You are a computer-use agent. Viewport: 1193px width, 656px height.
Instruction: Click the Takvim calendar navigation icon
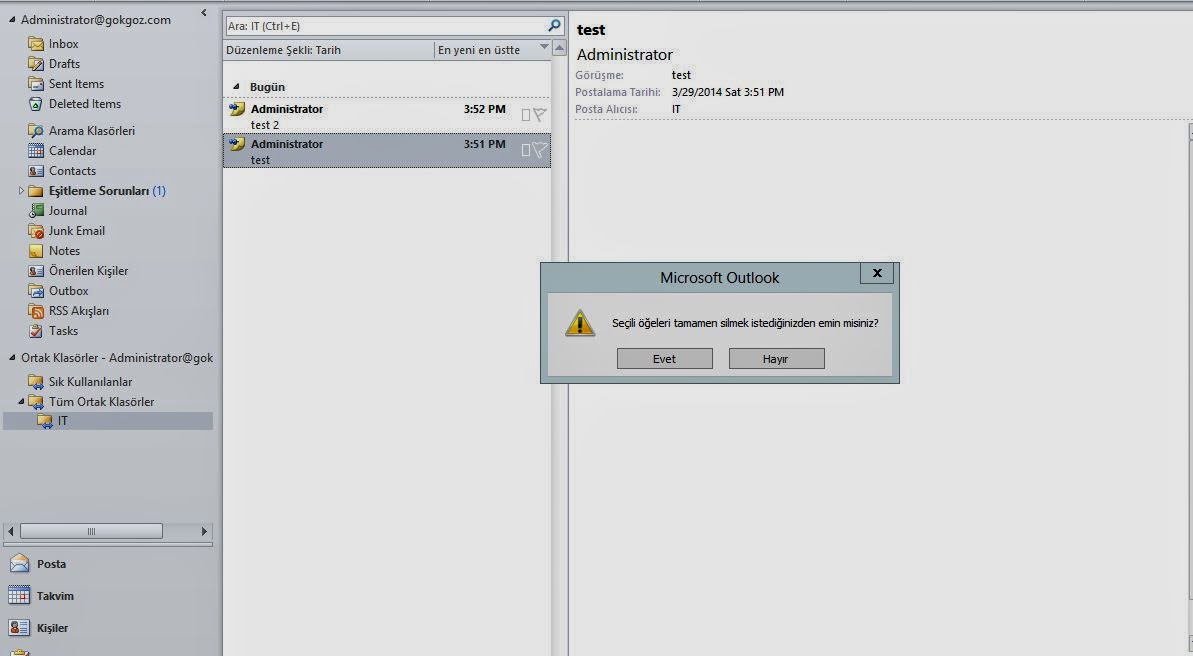19,596
